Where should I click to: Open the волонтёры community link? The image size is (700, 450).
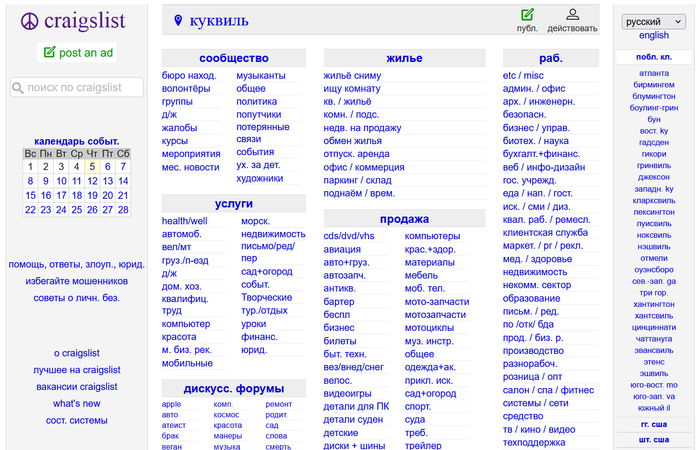pos(186,89)
